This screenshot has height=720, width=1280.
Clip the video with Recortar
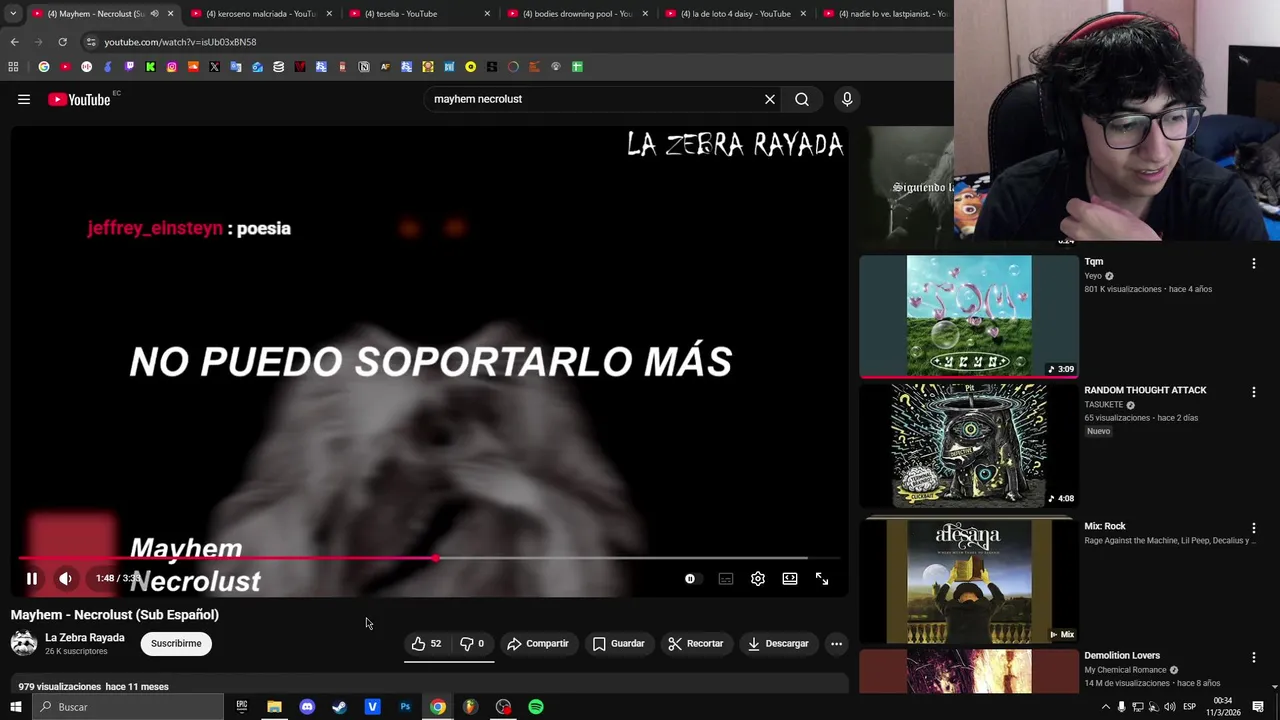695,643
